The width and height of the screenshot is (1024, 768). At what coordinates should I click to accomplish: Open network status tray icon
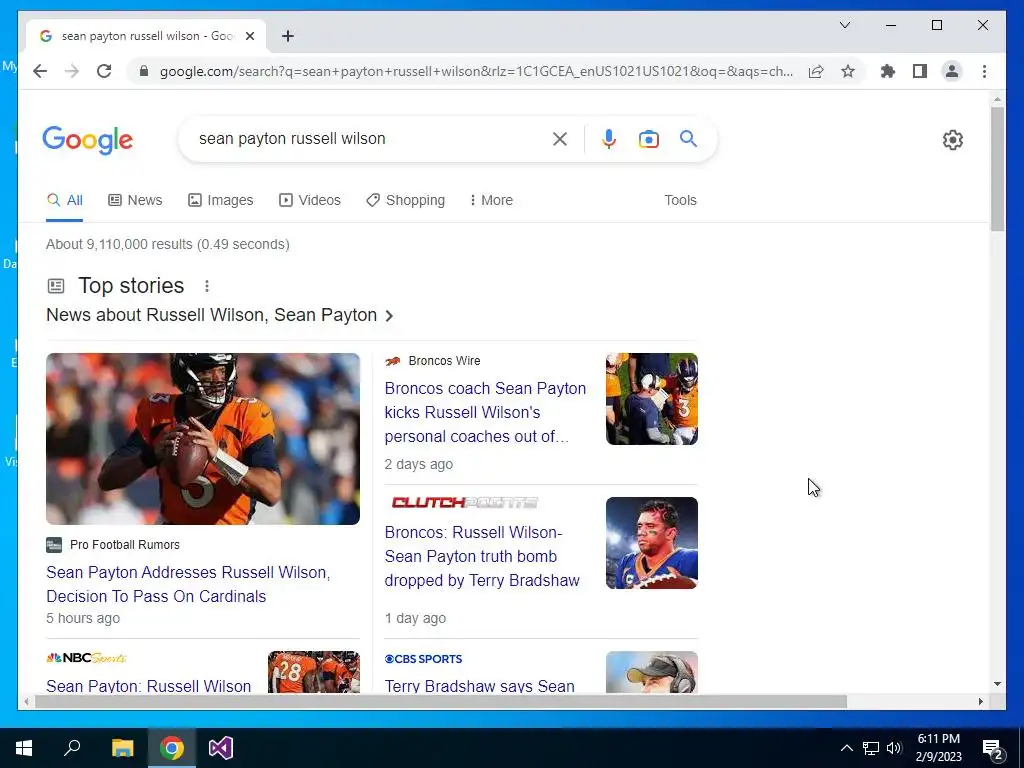coord(871,748)
